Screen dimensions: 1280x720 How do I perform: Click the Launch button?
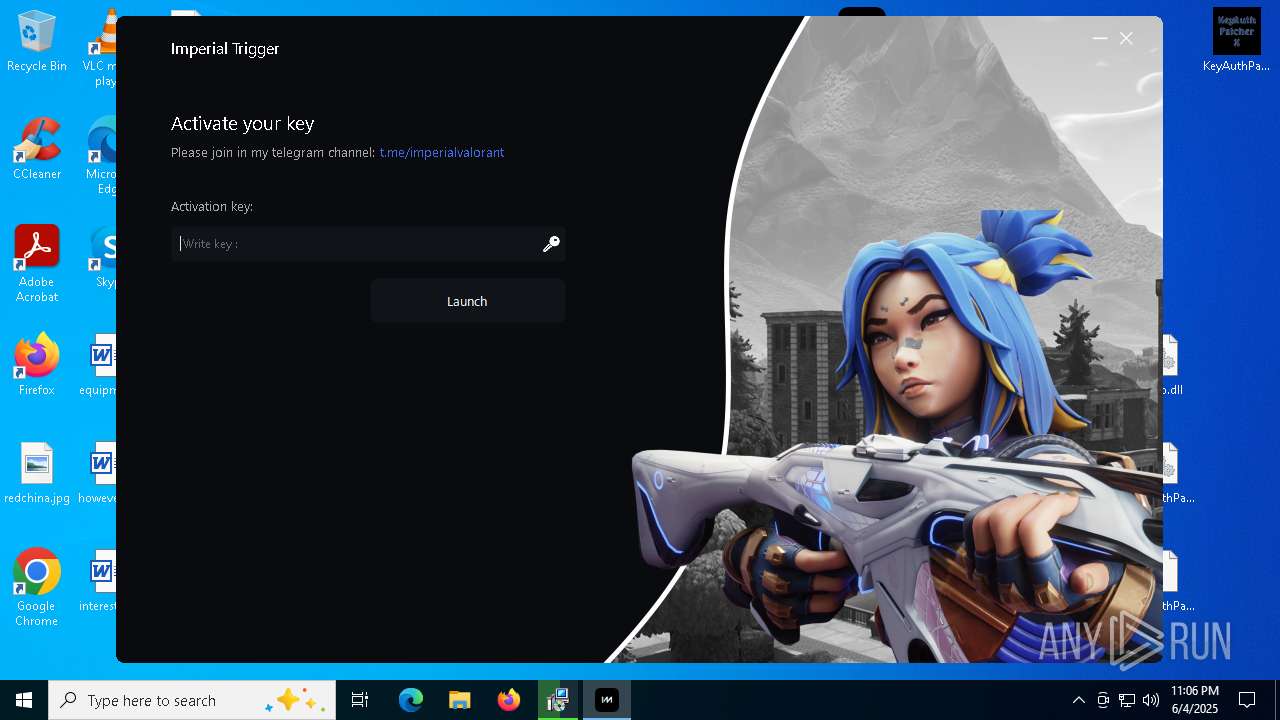coord(467,301)
